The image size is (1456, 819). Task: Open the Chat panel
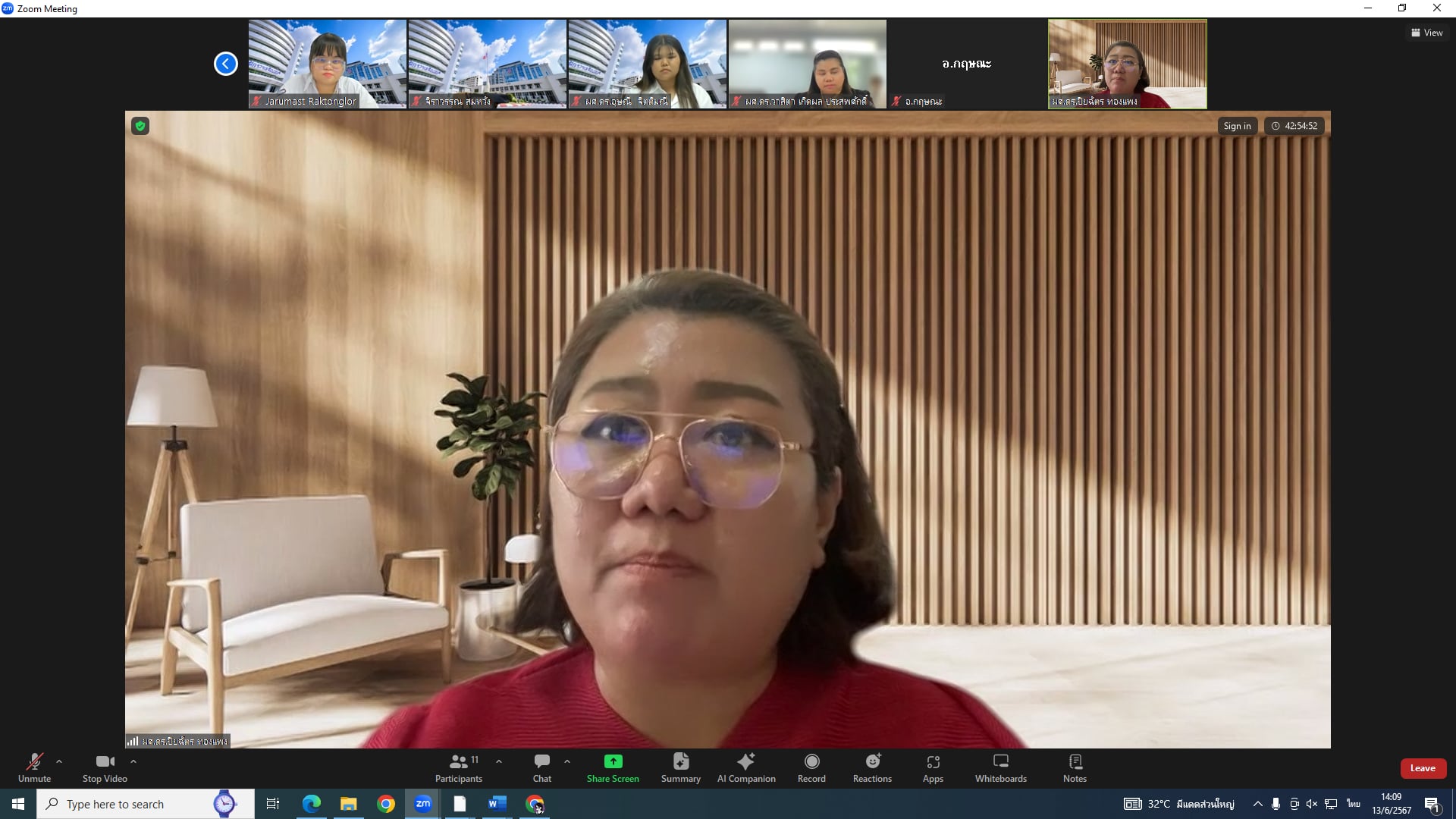tap(541, 767)
